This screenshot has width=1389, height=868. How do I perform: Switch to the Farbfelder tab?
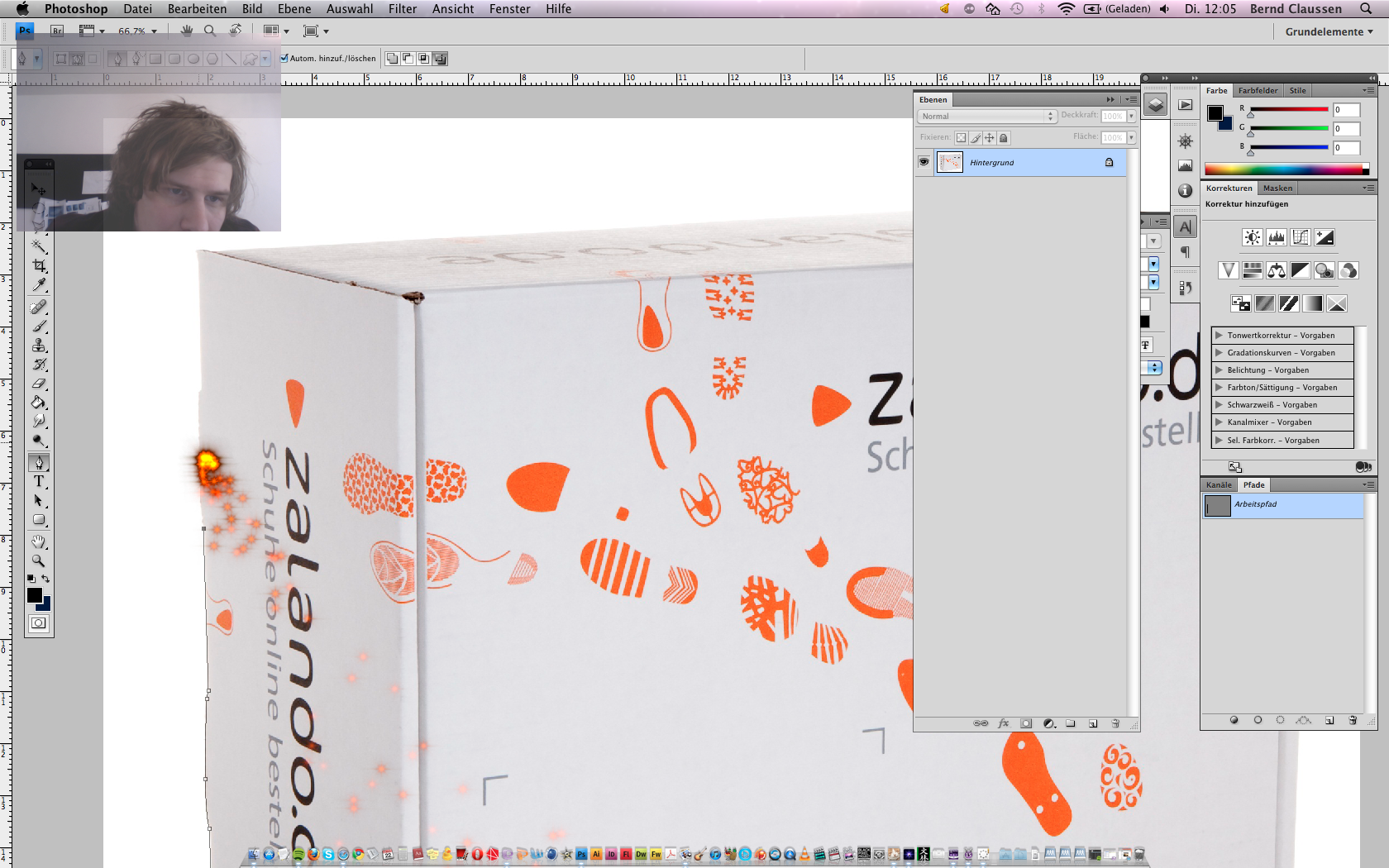(x=1258, y=91)
